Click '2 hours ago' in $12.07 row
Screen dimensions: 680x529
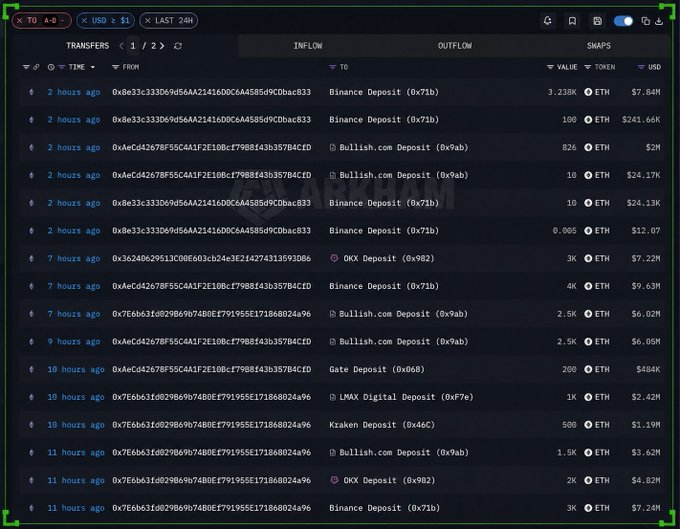[74, 231]
